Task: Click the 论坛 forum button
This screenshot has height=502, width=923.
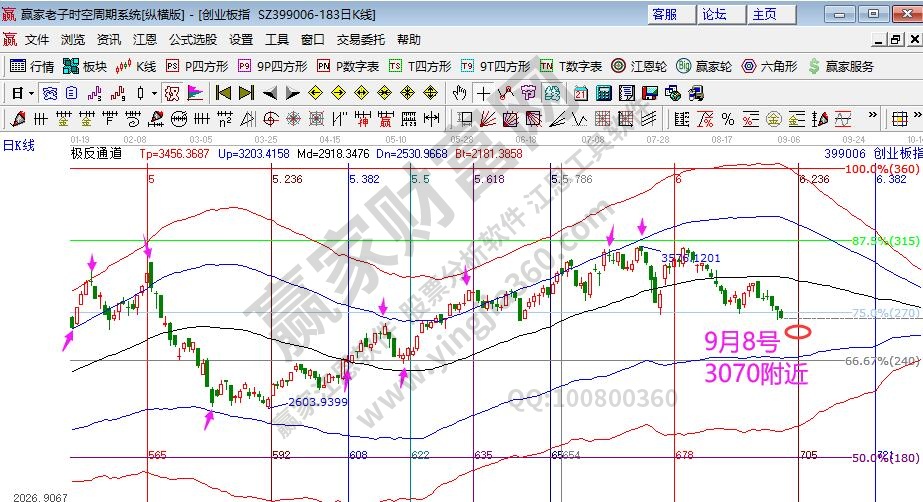Action: pyautogui.click(x=715, y=14)
